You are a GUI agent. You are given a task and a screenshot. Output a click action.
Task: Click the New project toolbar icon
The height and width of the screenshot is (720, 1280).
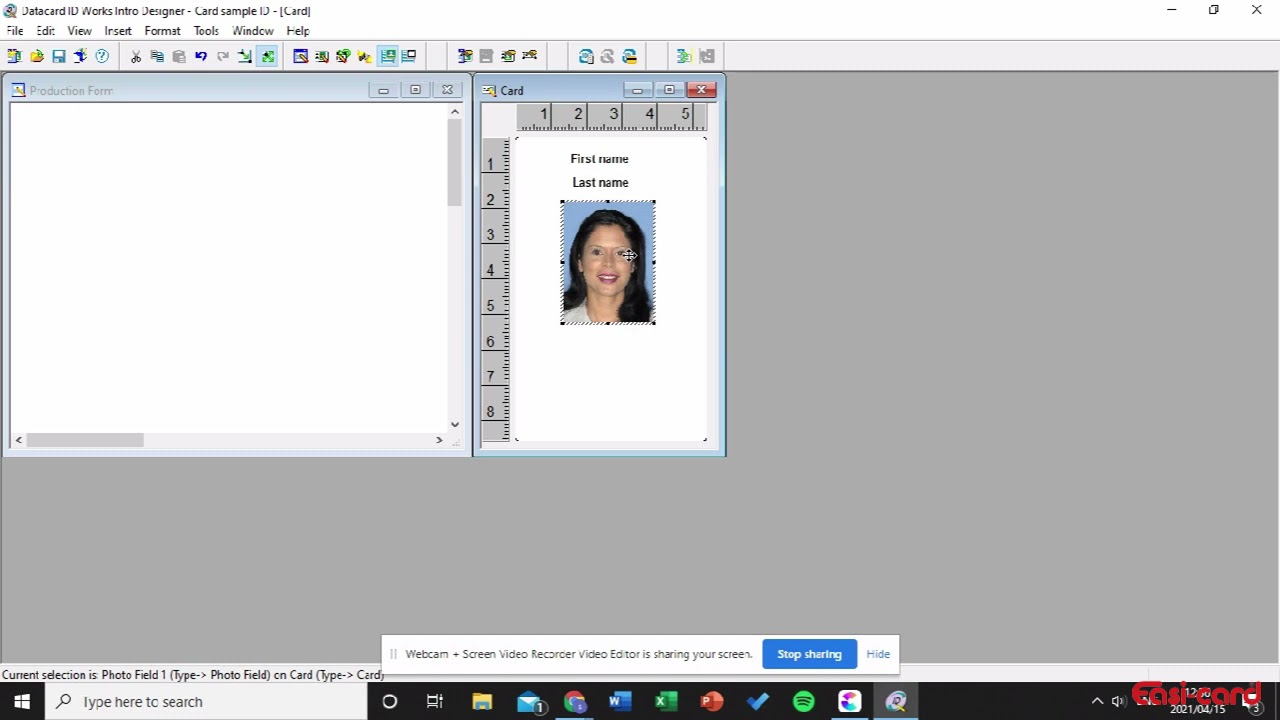[14, 56]
